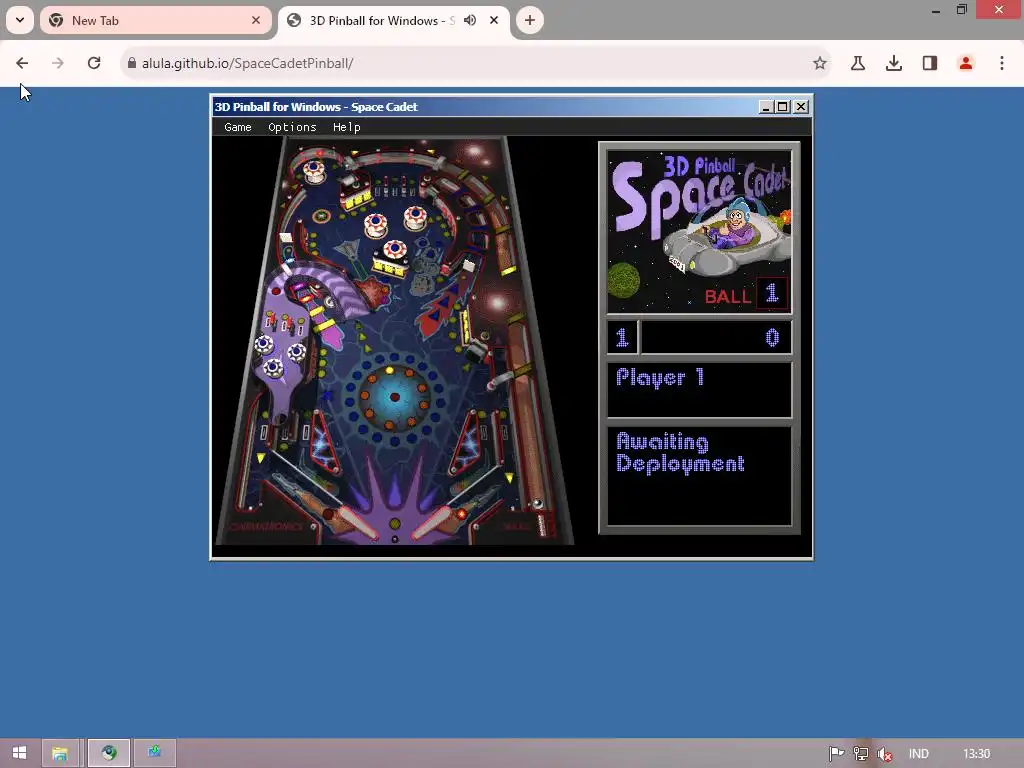Screen dimensions: 1024x768
Task: Click the score value 0
Action: [x=772, y=337]
